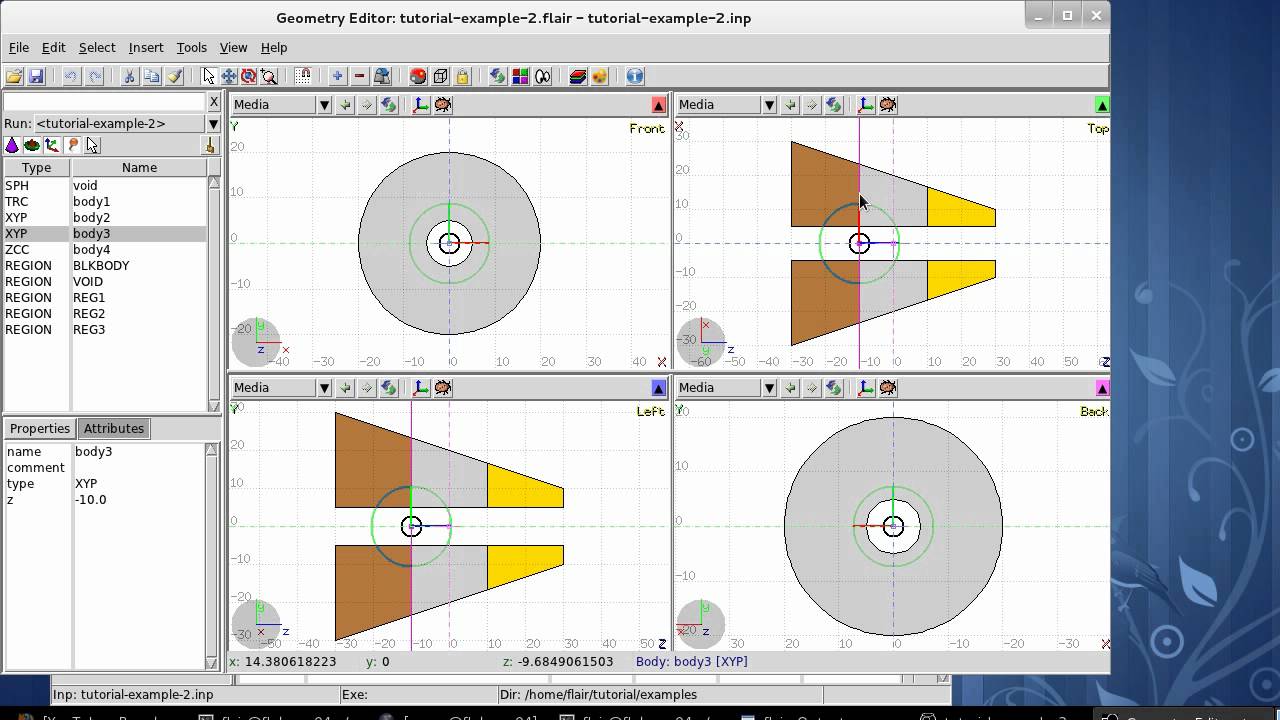Activate the Zoom magnifier tool

(268, 76)
